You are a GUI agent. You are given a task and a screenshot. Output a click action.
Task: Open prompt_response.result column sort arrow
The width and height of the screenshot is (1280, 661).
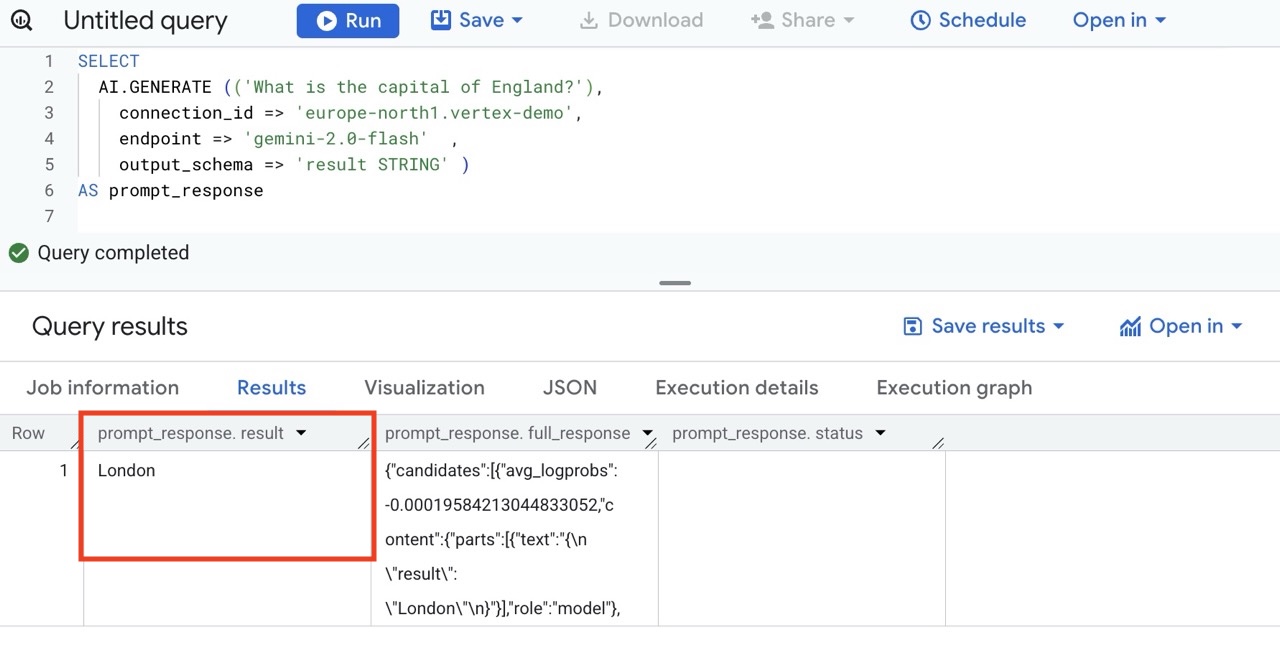click(301, 433)
